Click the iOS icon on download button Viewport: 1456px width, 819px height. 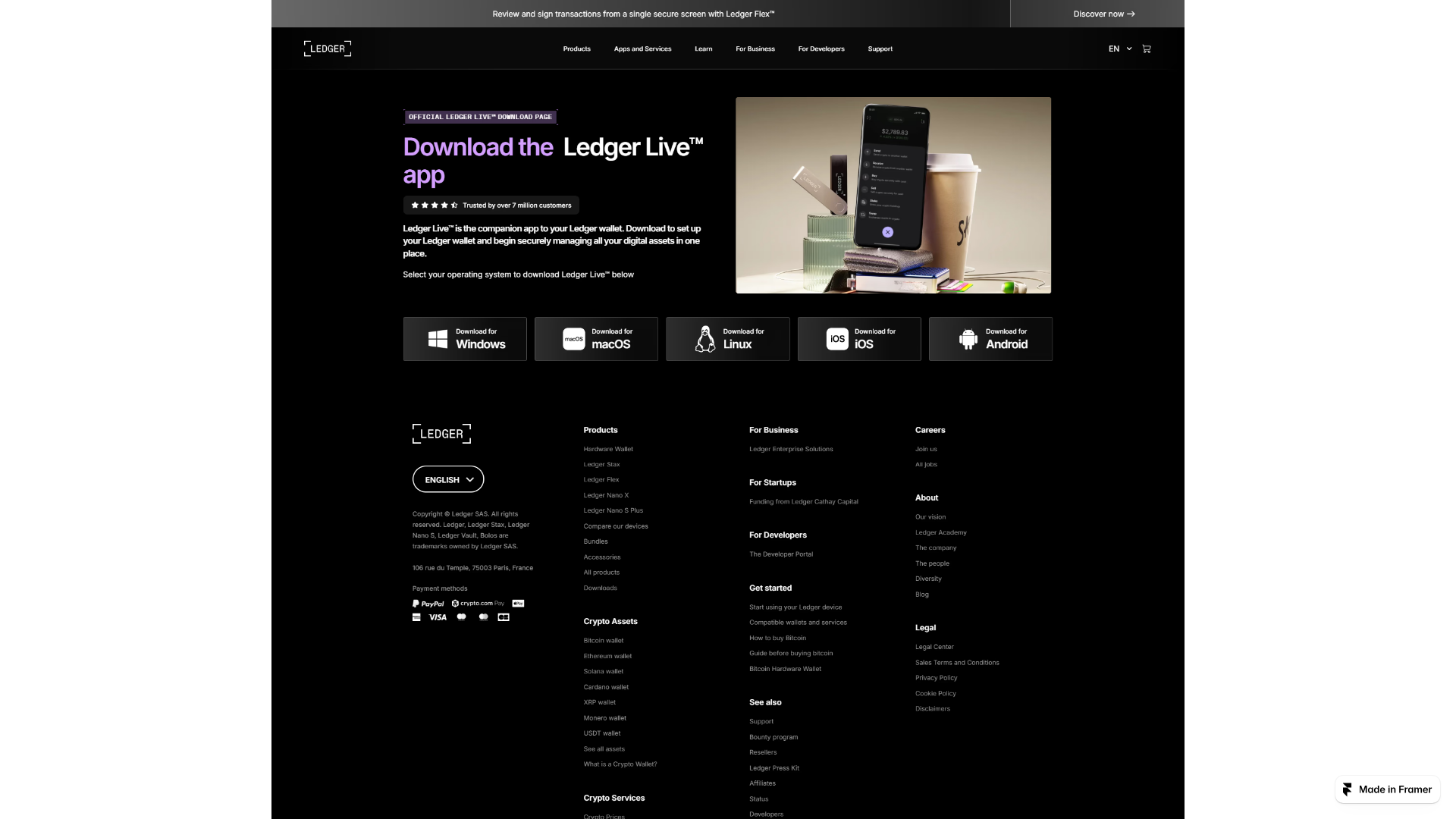point(837,339)
